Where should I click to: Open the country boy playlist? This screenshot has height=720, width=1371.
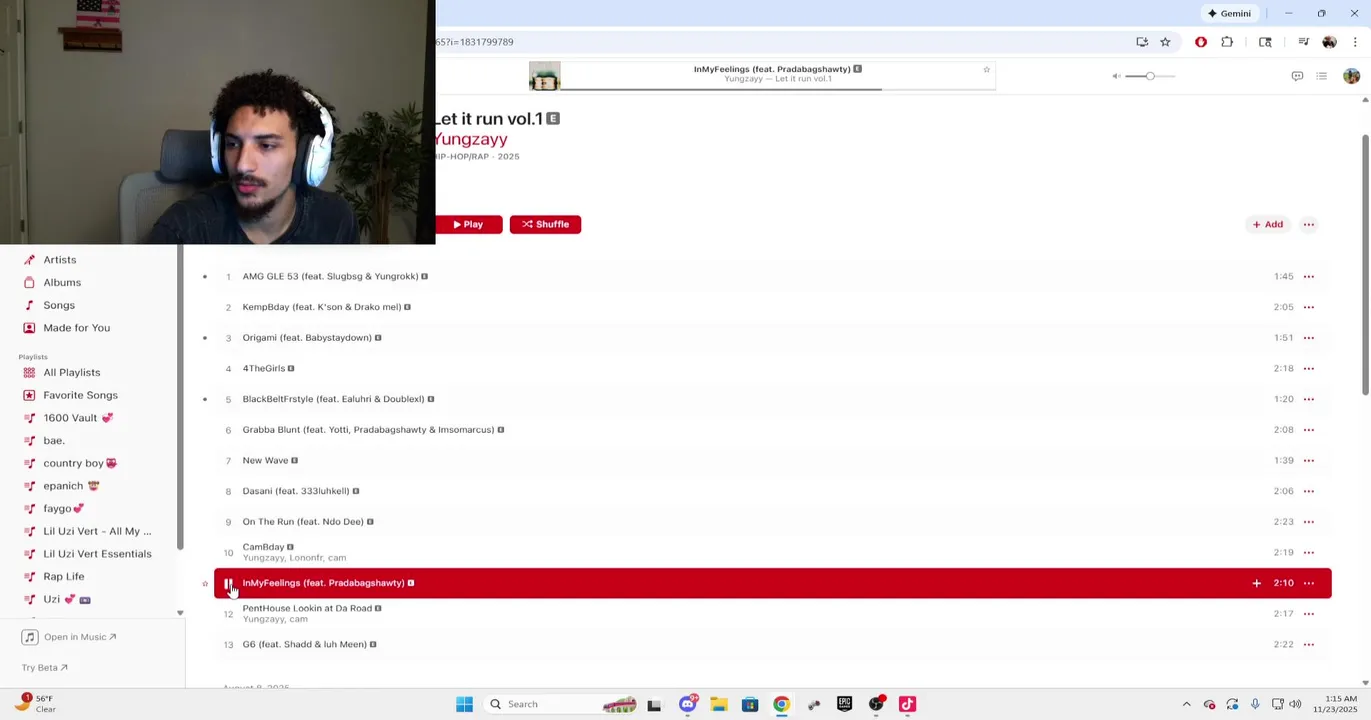pyautogui.click(x=79, y=463)
